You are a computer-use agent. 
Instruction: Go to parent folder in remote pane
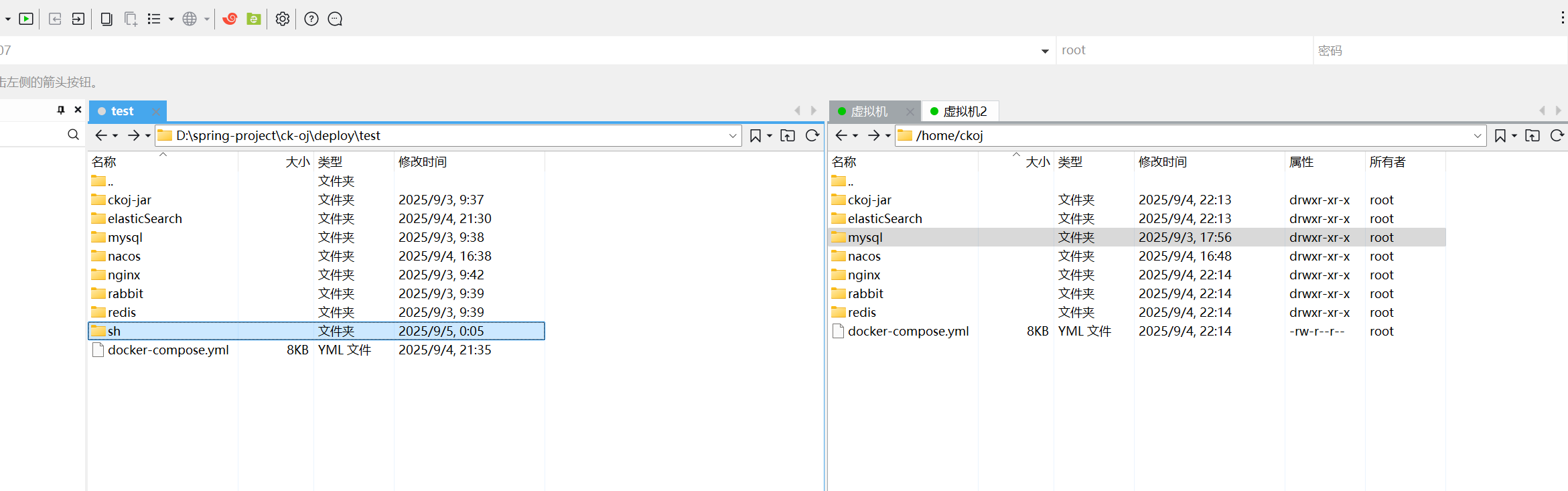(1533, 135)
